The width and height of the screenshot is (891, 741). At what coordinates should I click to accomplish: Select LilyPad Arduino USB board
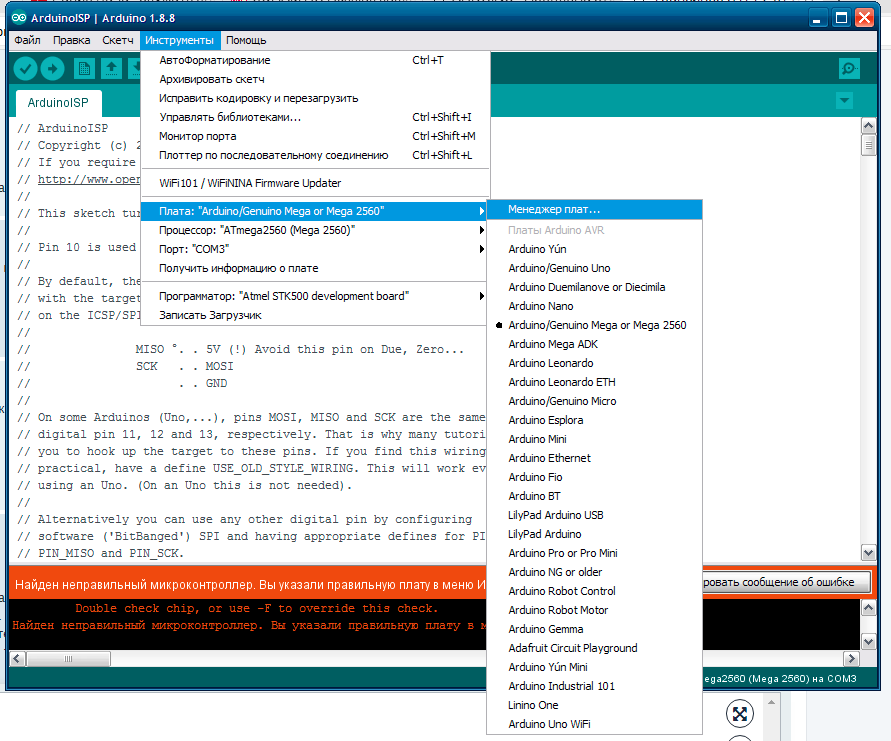pyautogui.click(x=595, y=515)
